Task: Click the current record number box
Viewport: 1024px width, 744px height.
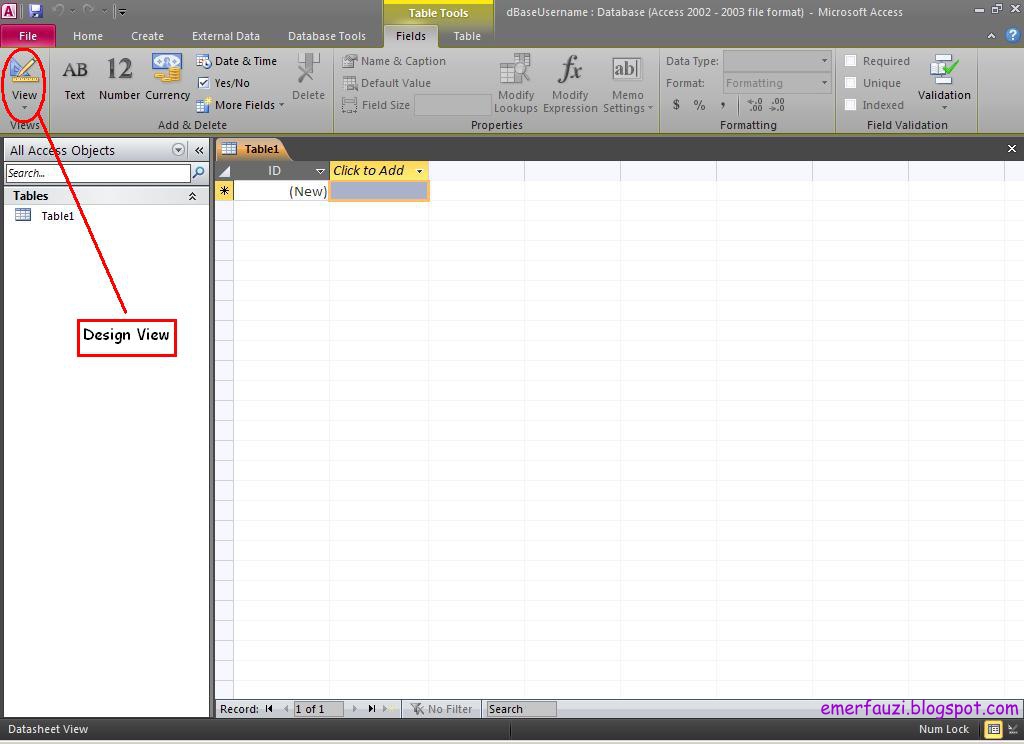Action: (318, 709)
